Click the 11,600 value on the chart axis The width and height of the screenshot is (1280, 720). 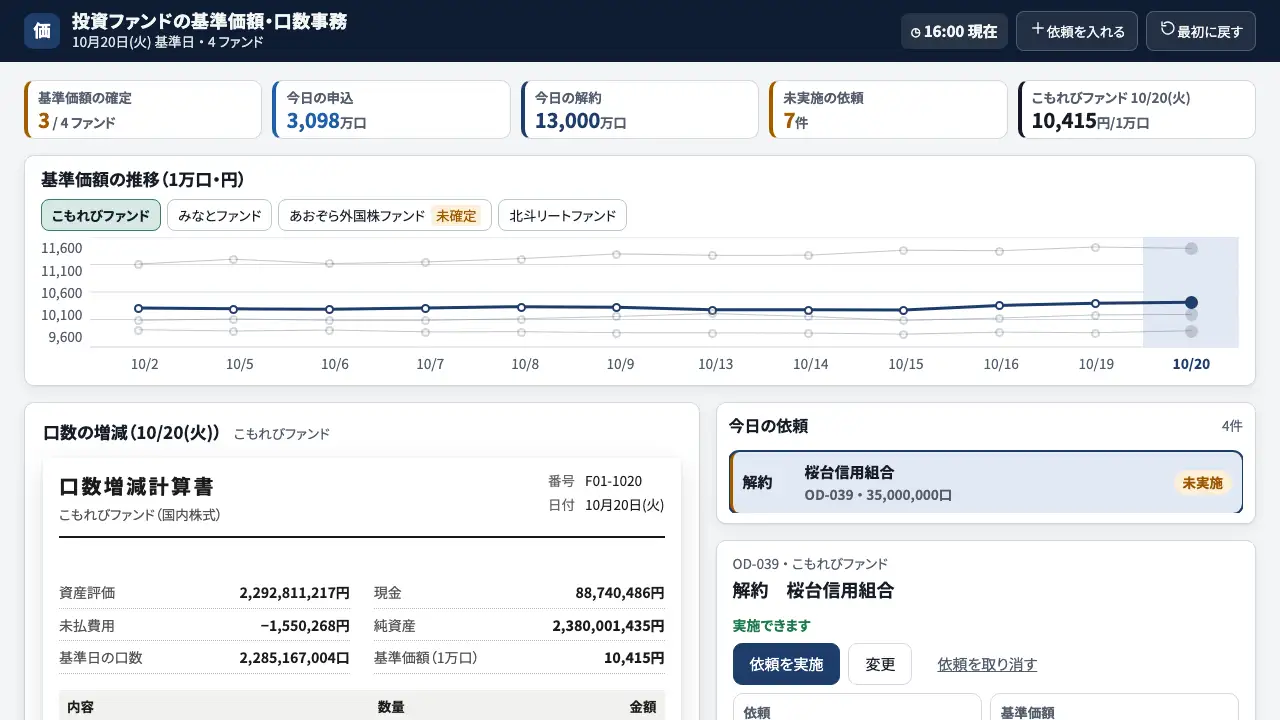click(63, 248)
